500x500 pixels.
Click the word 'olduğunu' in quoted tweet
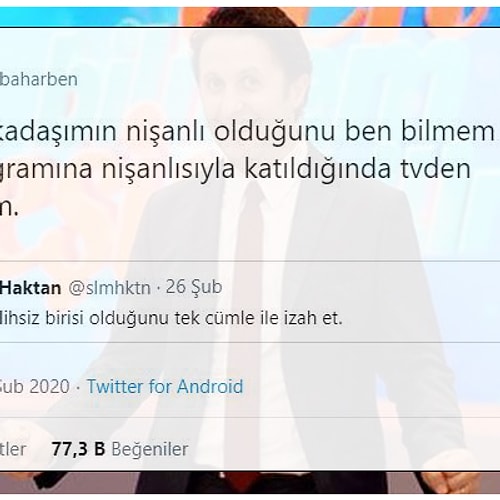(129, 318)
